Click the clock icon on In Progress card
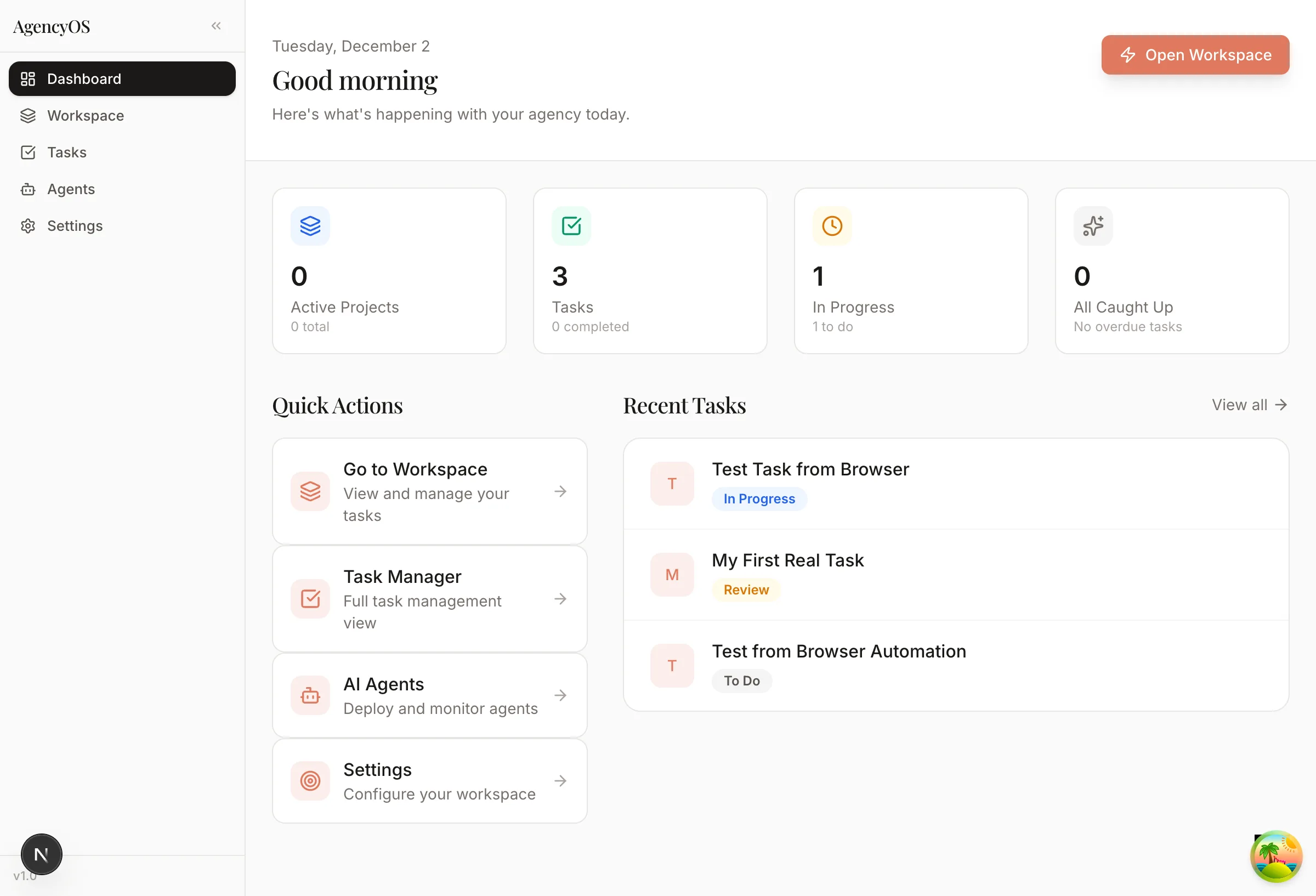This screenshot has height=896, width=1316. click(x=831, y=225)
